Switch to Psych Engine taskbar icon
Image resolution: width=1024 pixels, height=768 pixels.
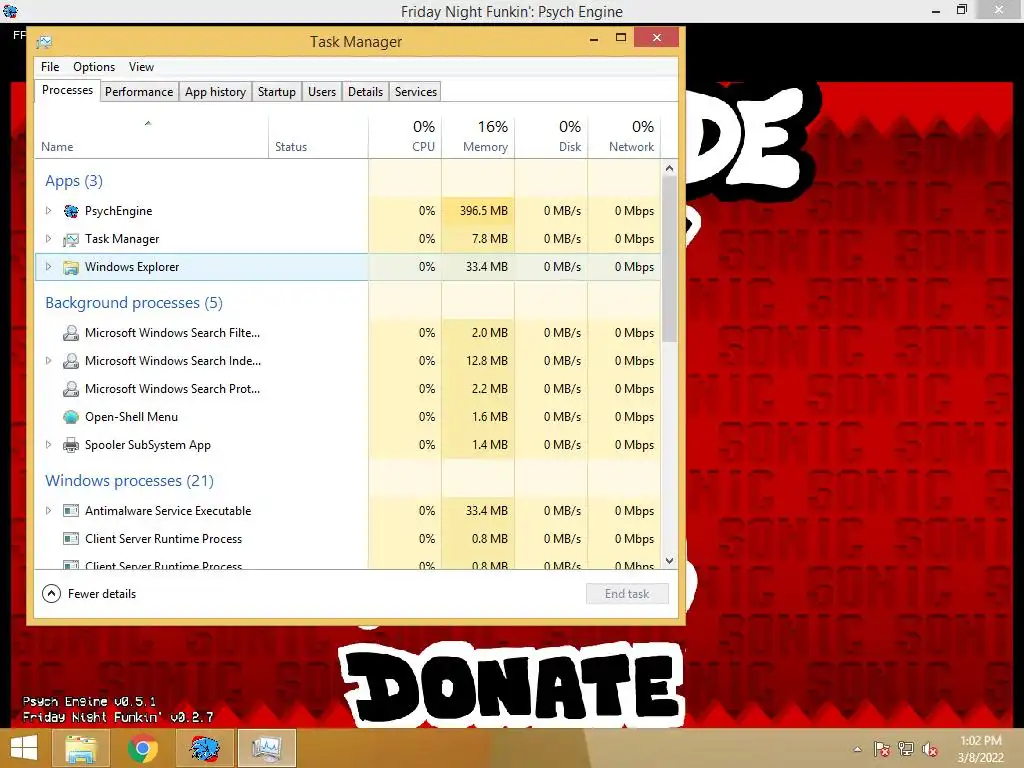[204, 748]
